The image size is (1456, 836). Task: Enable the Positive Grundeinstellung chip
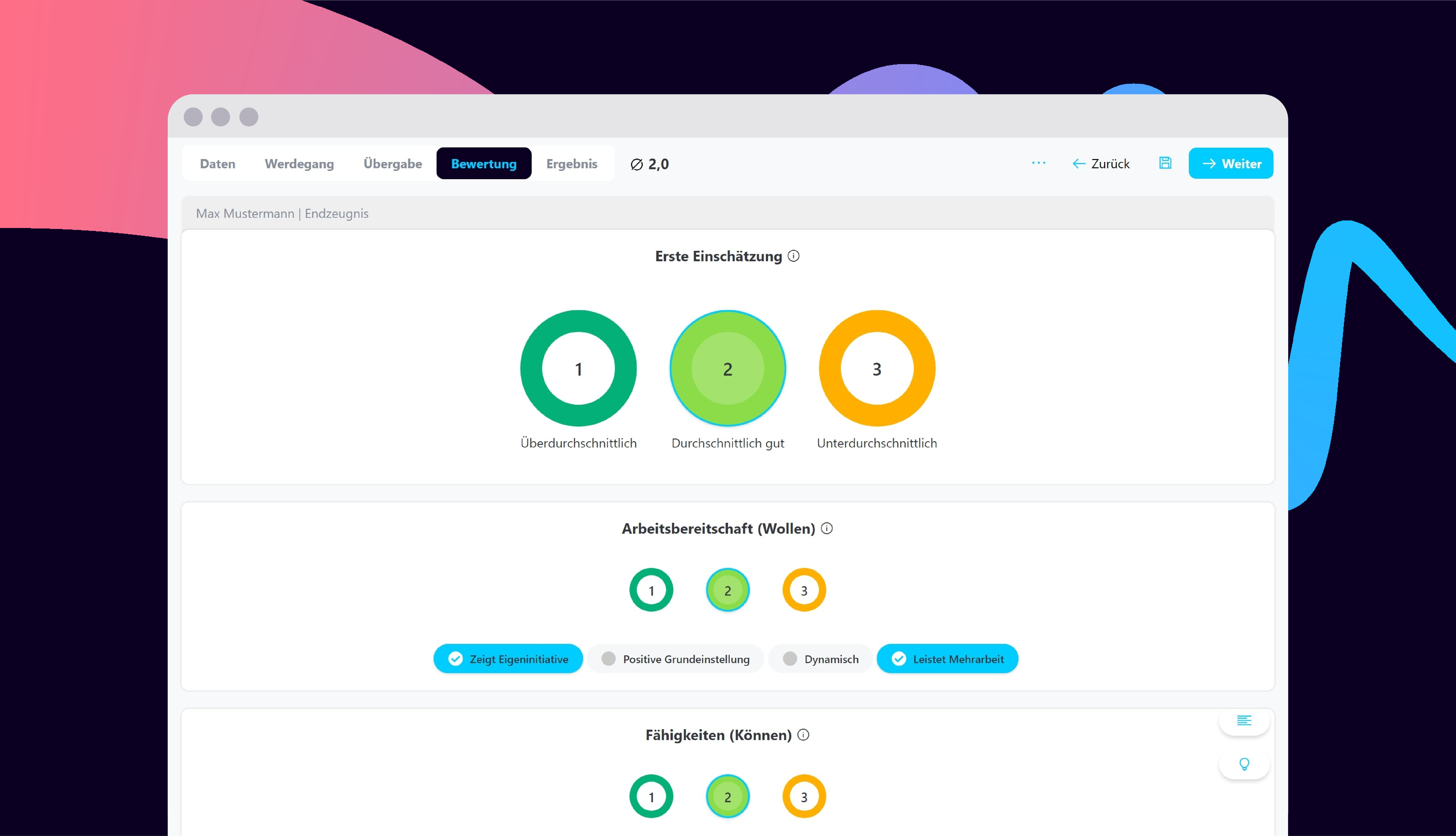(x=675, y=659)
